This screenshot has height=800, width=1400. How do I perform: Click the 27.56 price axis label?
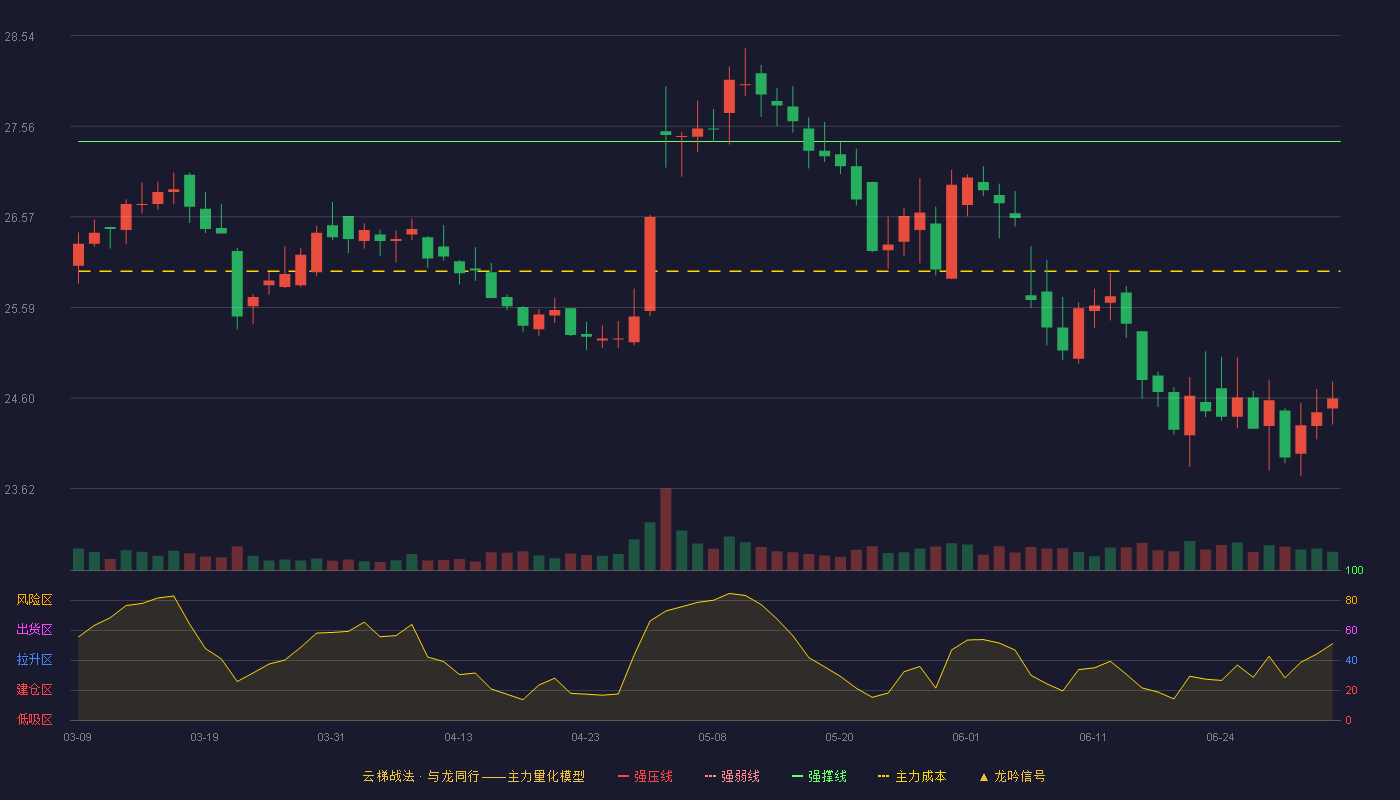19,127
